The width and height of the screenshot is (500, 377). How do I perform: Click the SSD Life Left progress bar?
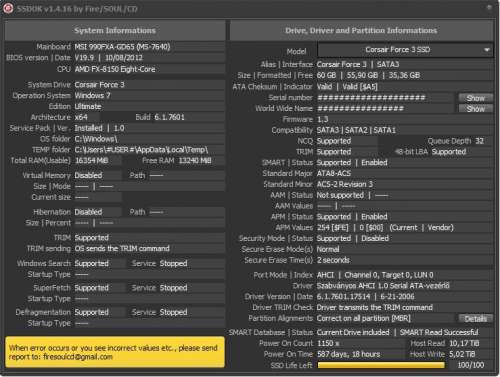coord(381,365)
